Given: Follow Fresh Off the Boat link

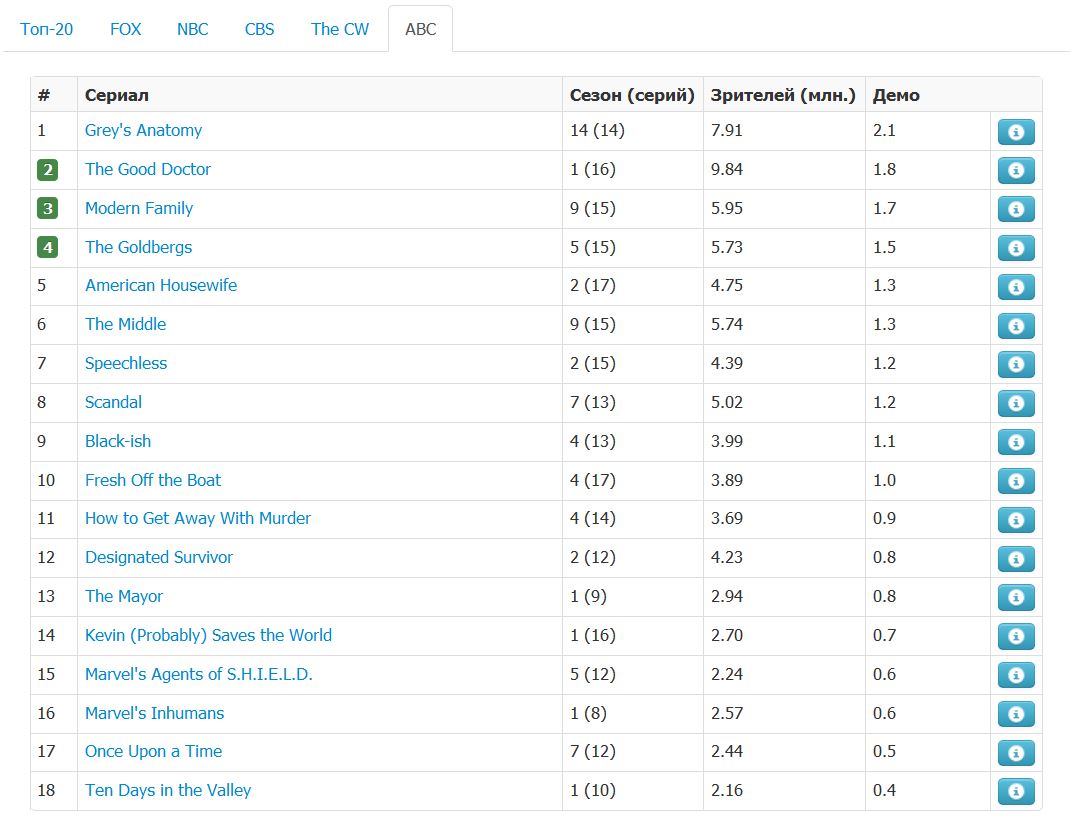Looking at the screenshot, I should click(x=153, y=479).
